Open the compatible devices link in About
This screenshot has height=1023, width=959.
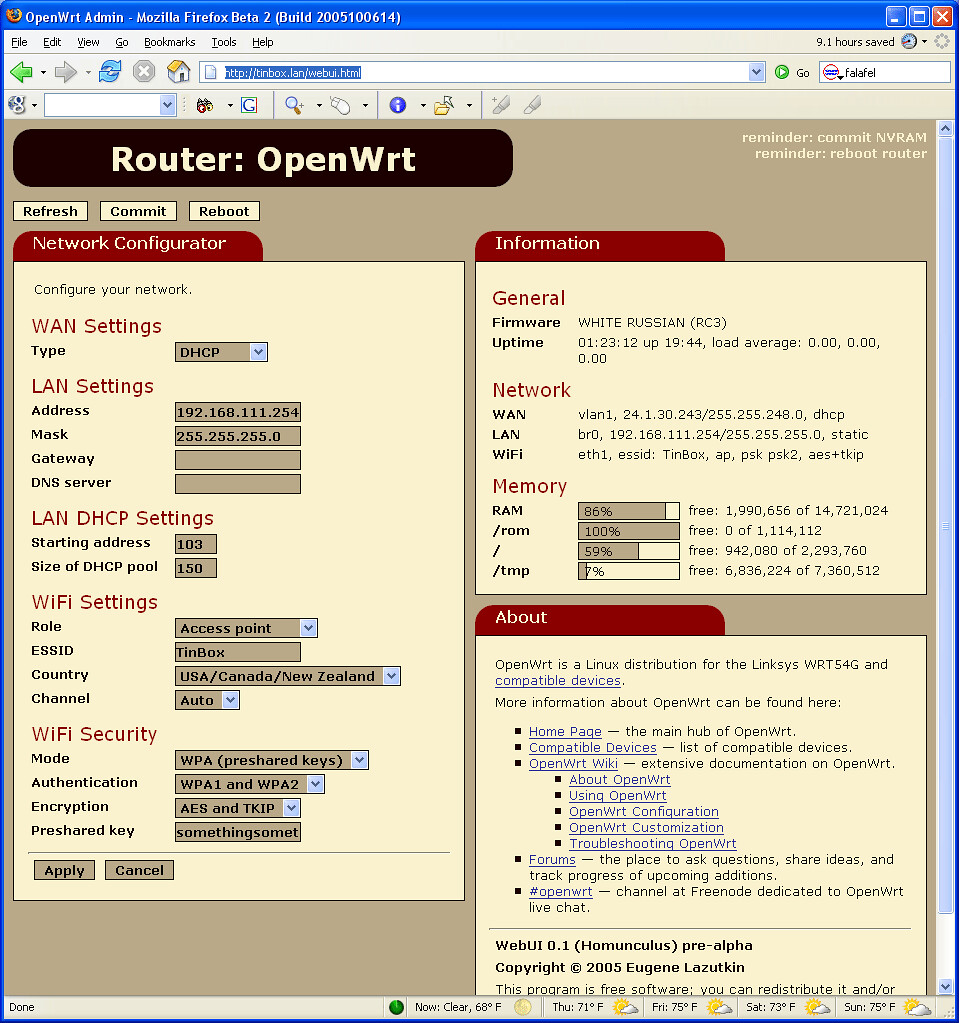pos(558,680)
